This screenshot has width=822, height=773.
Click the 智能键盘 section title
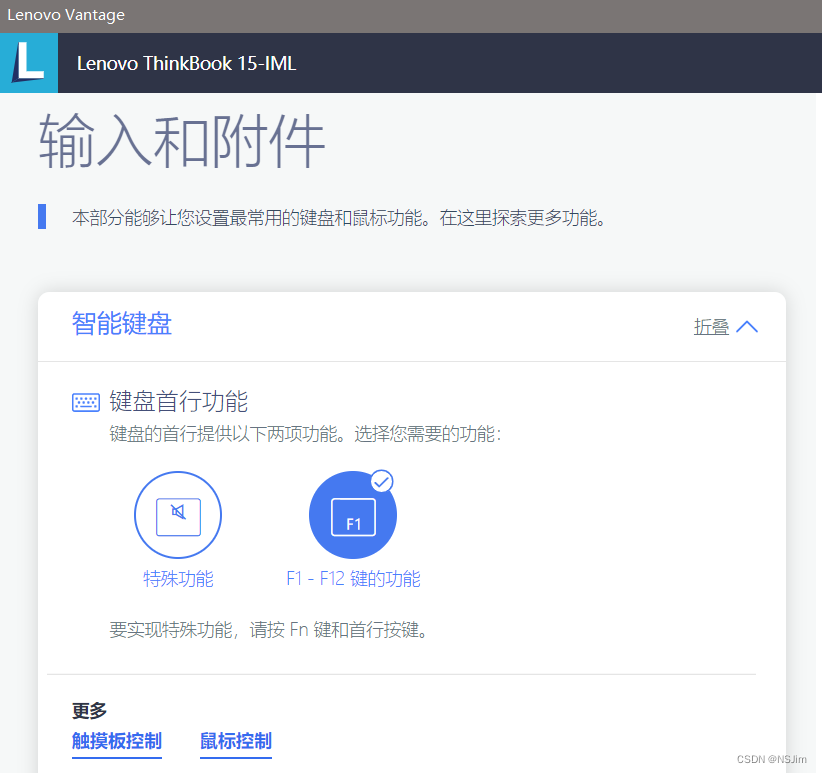click(122, 323)
